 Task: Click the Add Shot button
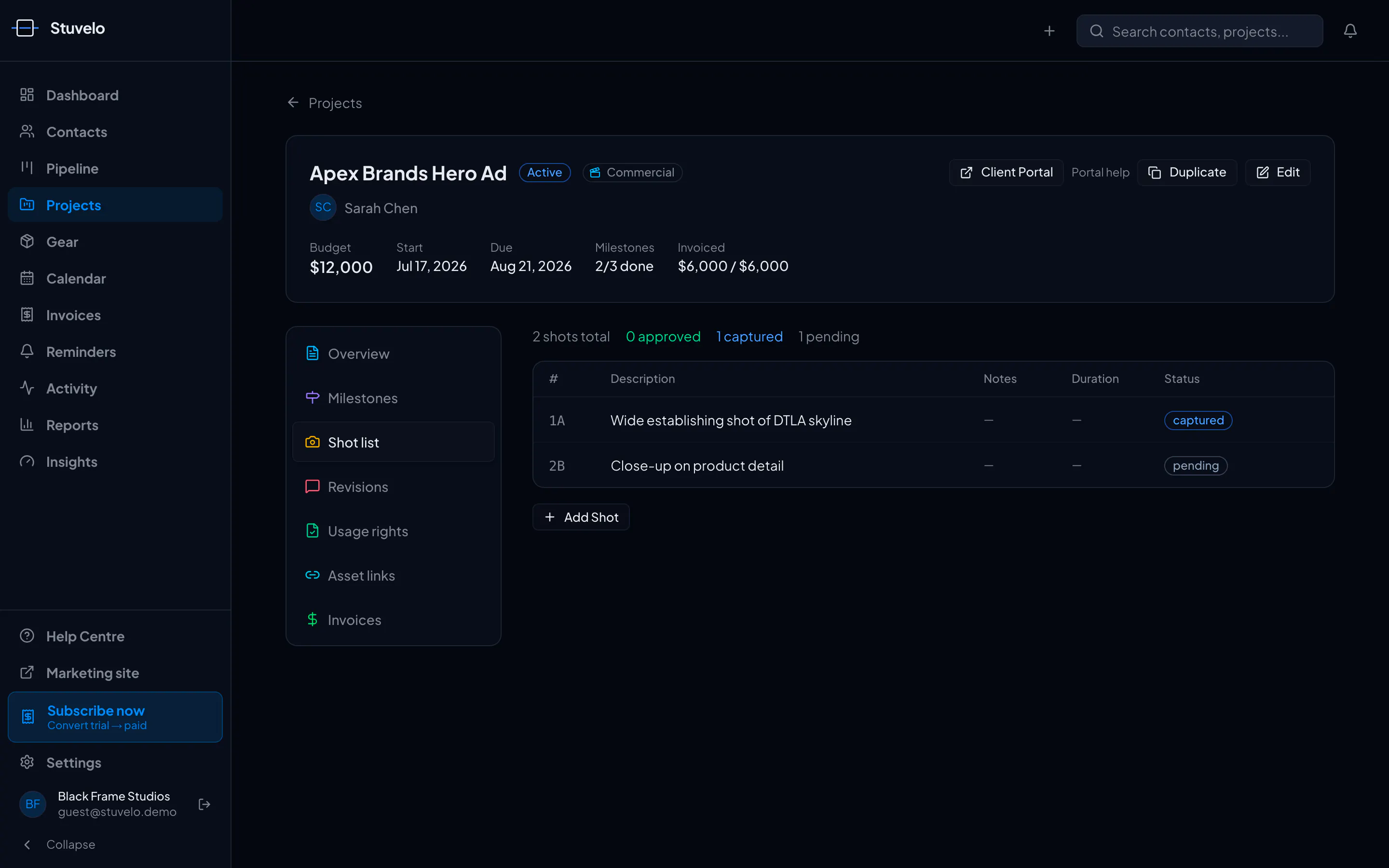581,517
